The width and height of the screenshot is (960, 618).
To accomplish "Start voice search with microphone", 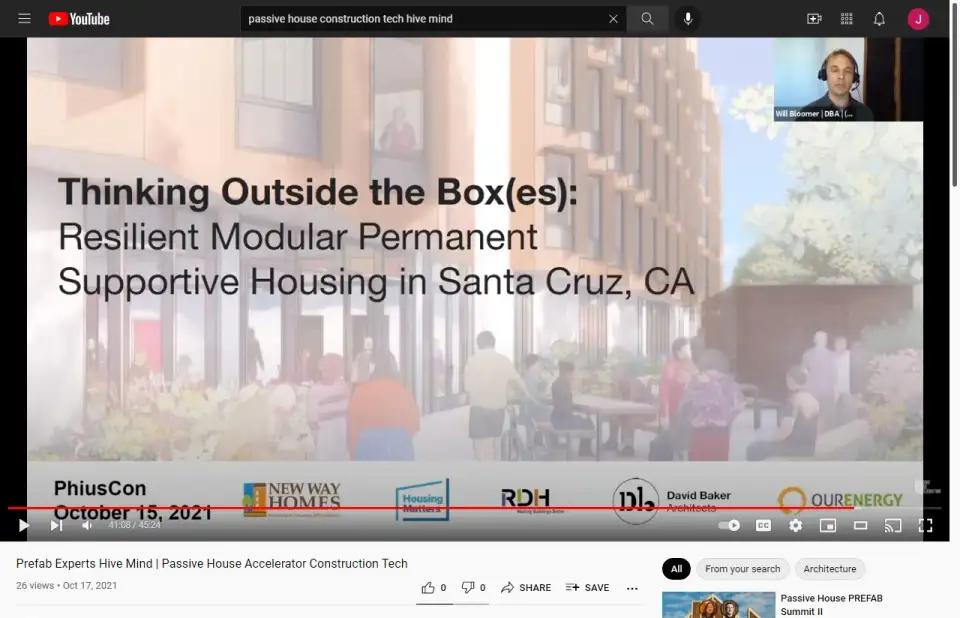I will (688, 19).
